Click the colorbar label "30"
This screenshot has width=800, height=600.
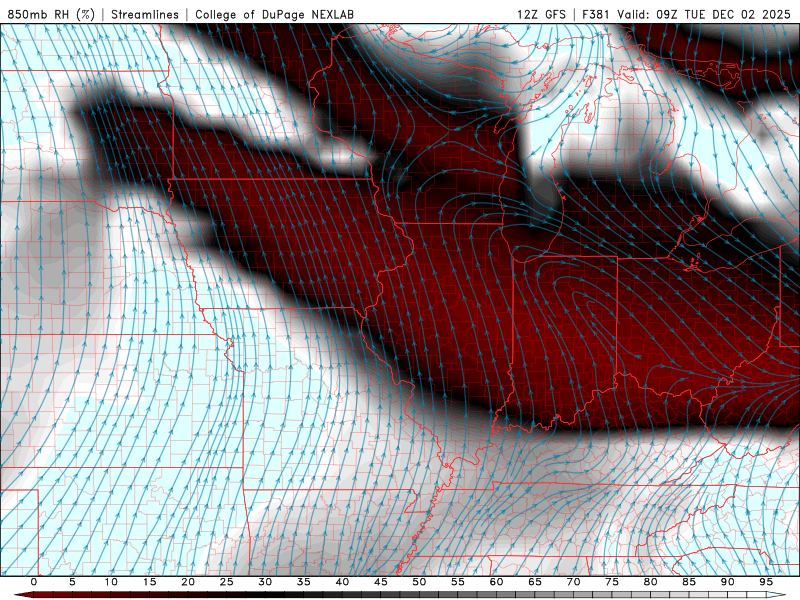click(x=265, y=582)
